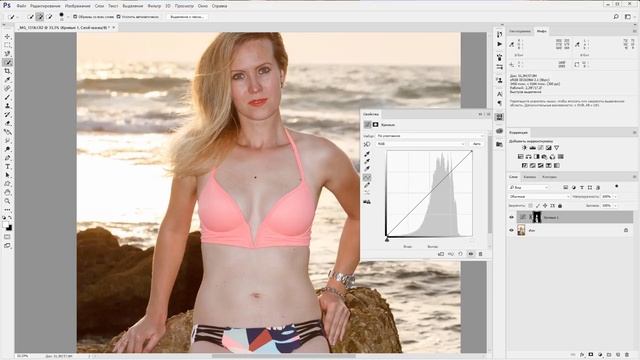Add a Levels adjustment from Adjustments panel
The image size is (640, 360).
(533, 148)
